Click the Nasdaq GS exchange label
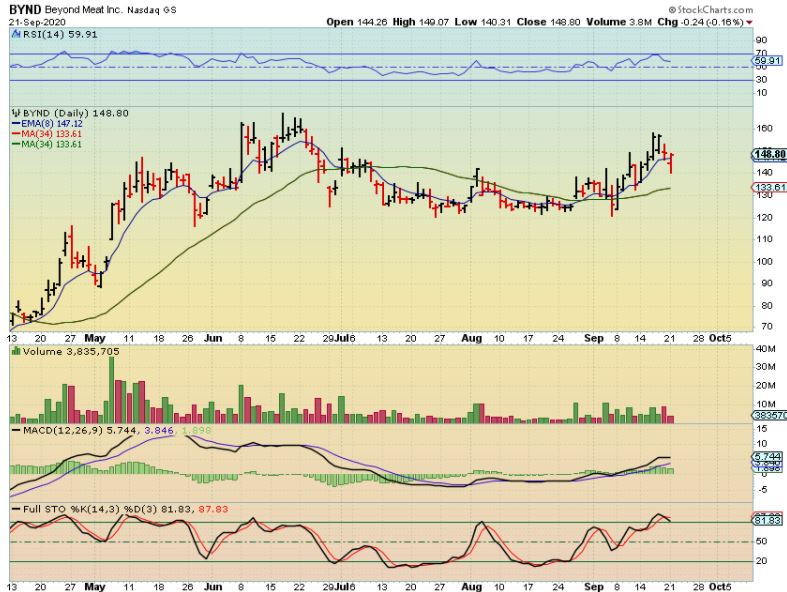Viewport: 787px width, 592px height. 152,10
